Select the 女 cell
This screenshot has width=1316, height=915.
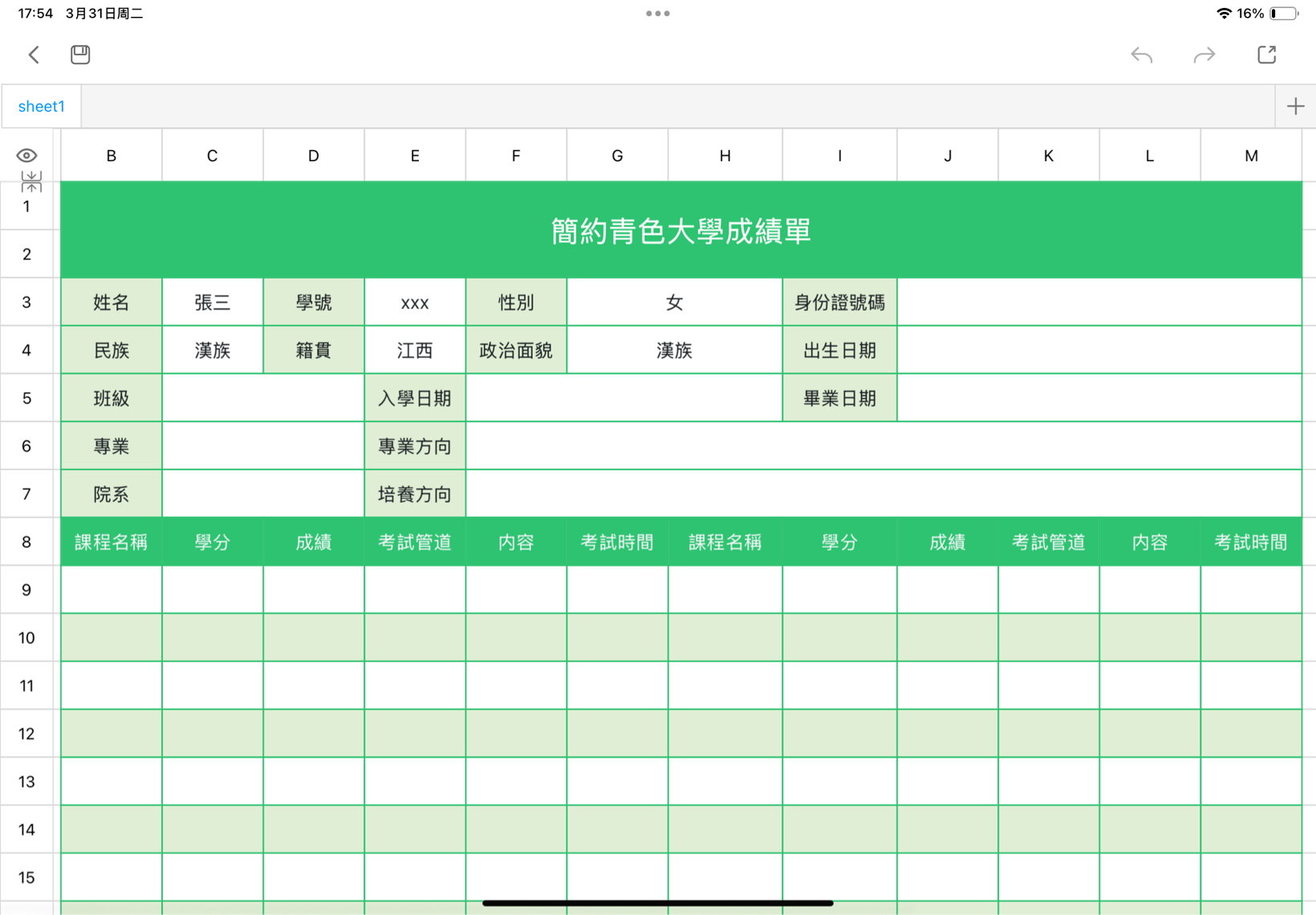[x=675, y=303]
